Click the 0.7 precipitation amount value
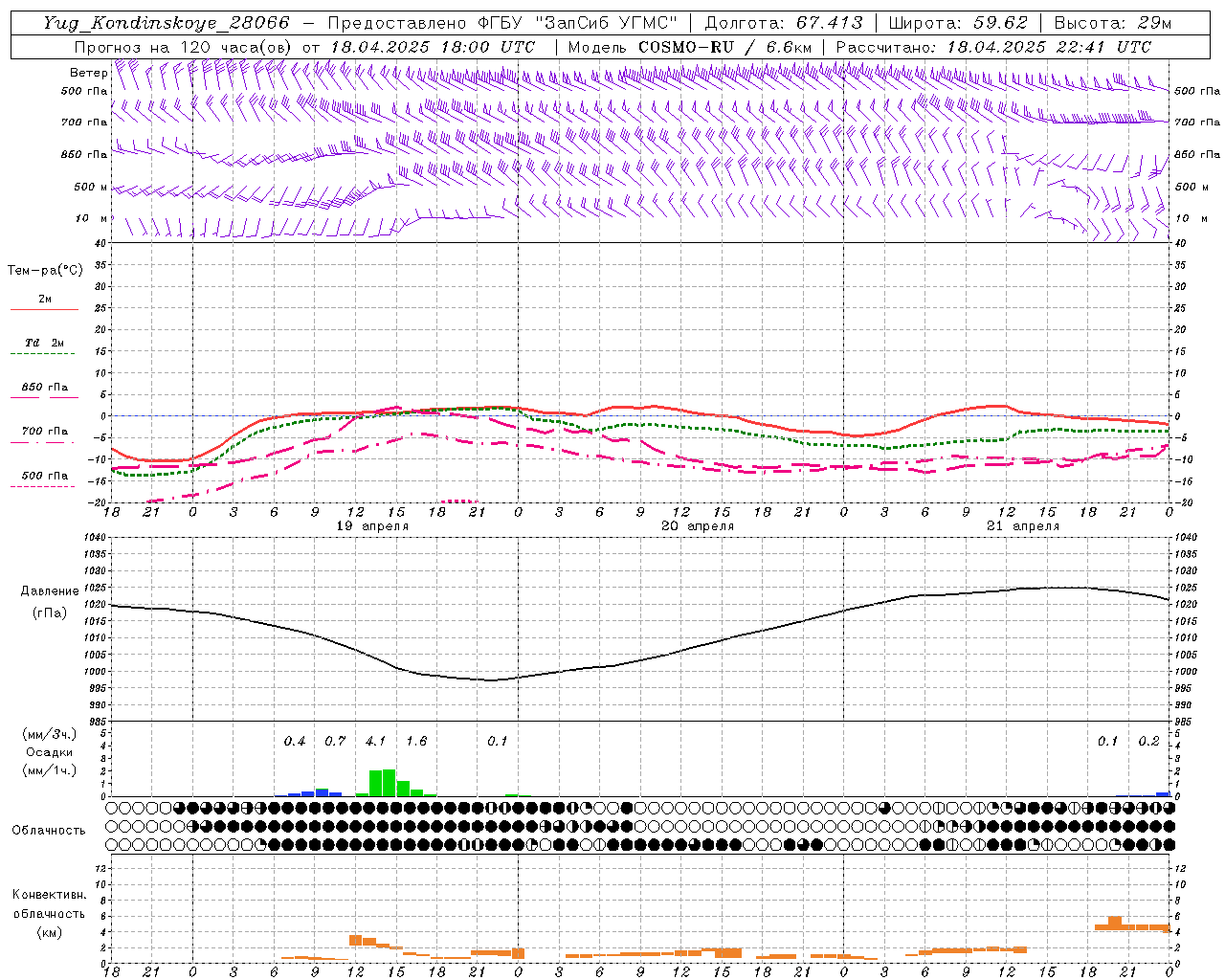This screenshot has height=980, width=1225. pos(335,742)
